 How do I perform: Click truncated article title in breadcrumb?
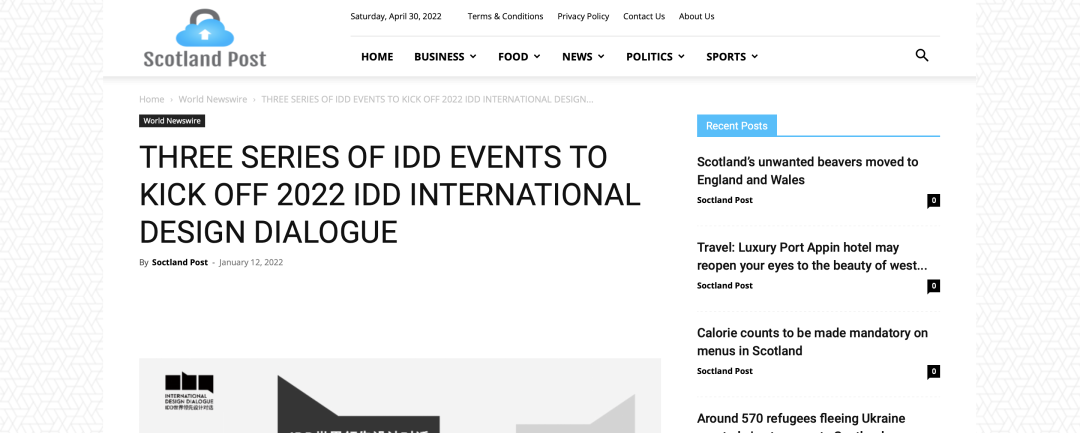427,99
